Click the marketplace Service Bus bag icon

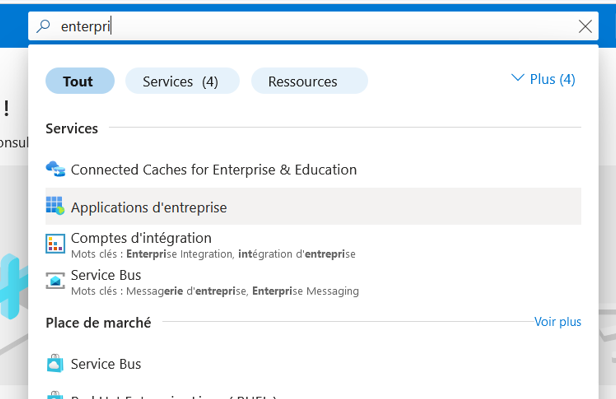pyautogui.click(x=55, y=363)
